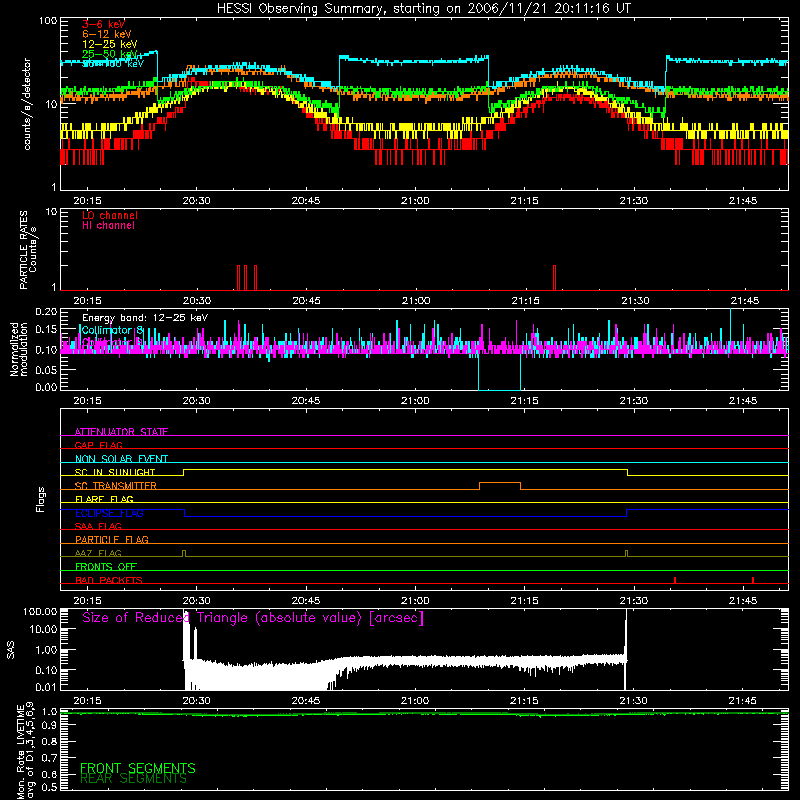
Task: Select the 'NON SOLAR EVENT' flag label
Action: pos(121,459)
